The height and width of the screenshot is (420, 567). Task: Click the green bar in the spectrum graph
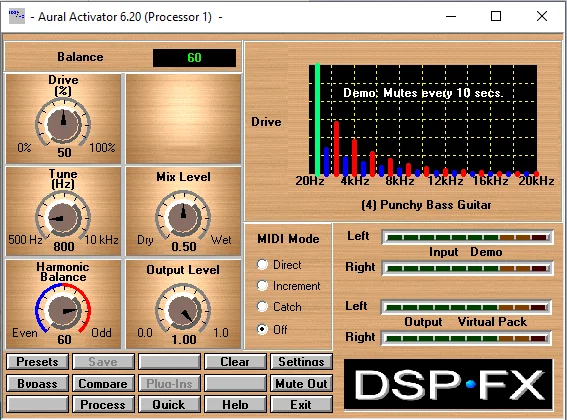point(317,119)
